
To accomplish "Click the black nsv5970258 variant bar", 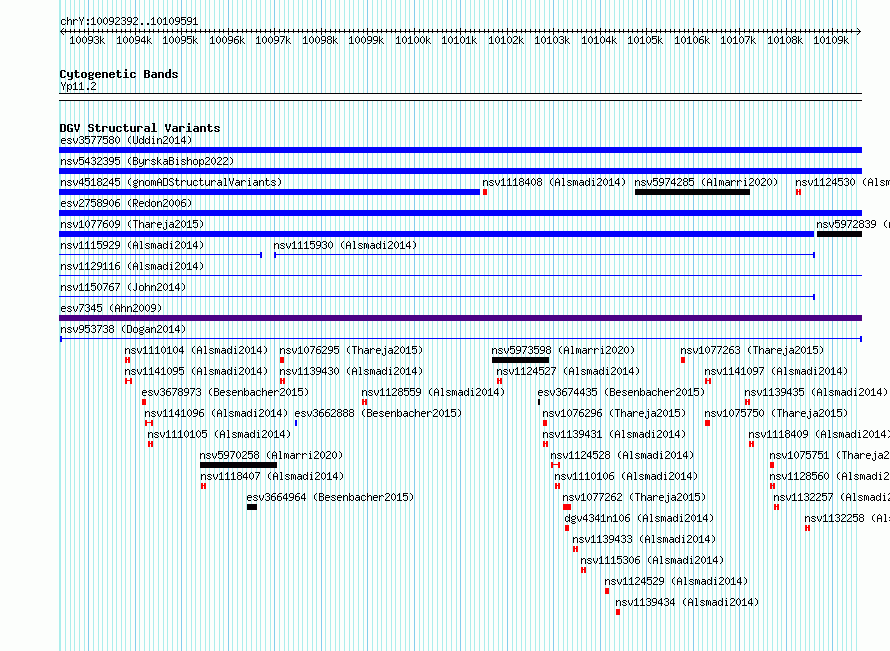I will tap(238, 465).
